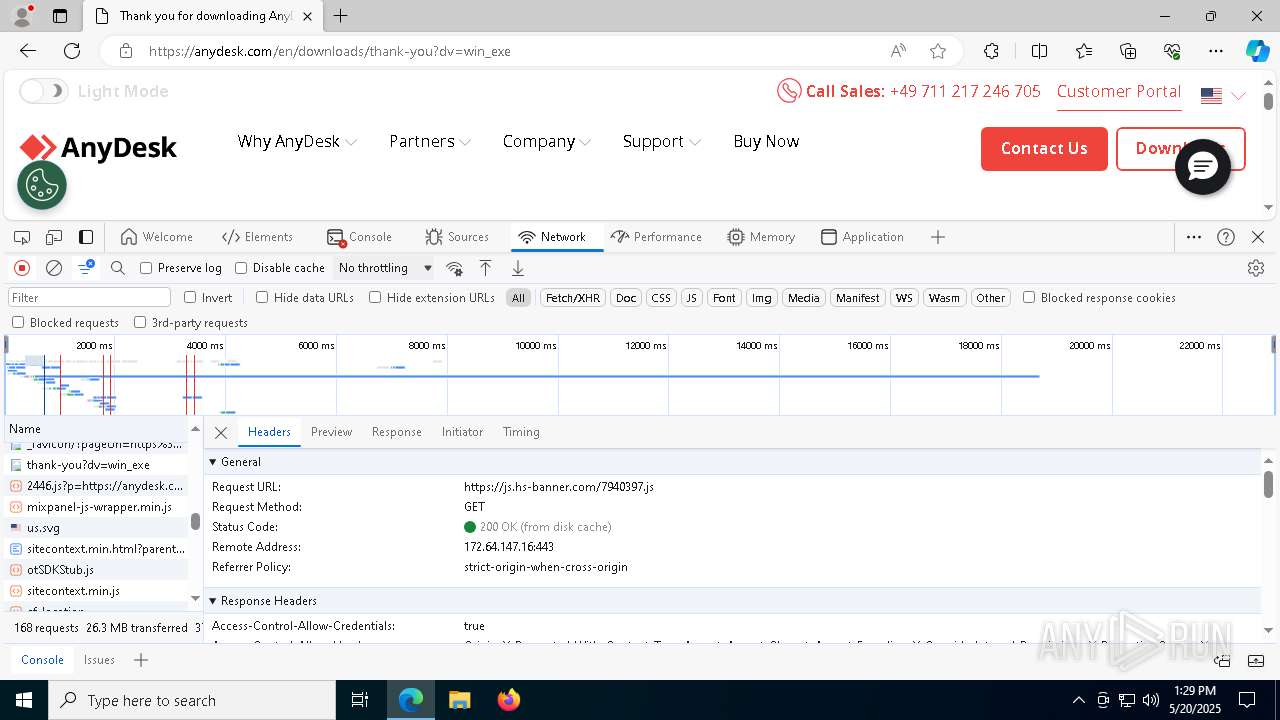Enable Preserve log checkbox
This screenshot has width=1280, height=720.
[146, 268]
